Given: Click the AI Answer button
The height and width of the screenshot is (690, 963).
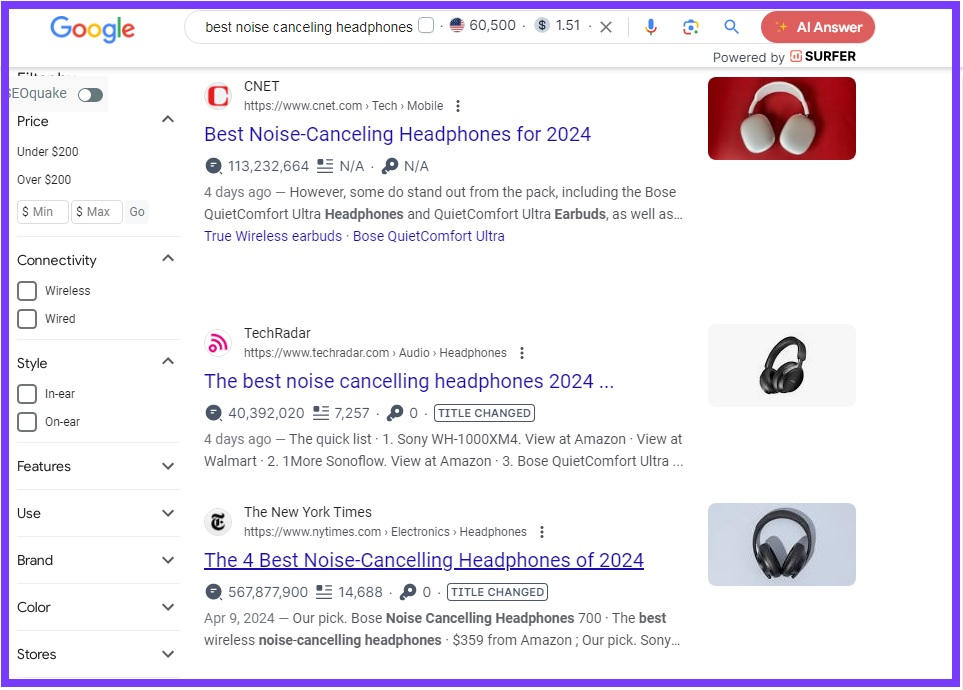Looking at the screenshot, I should click(817, 27).
